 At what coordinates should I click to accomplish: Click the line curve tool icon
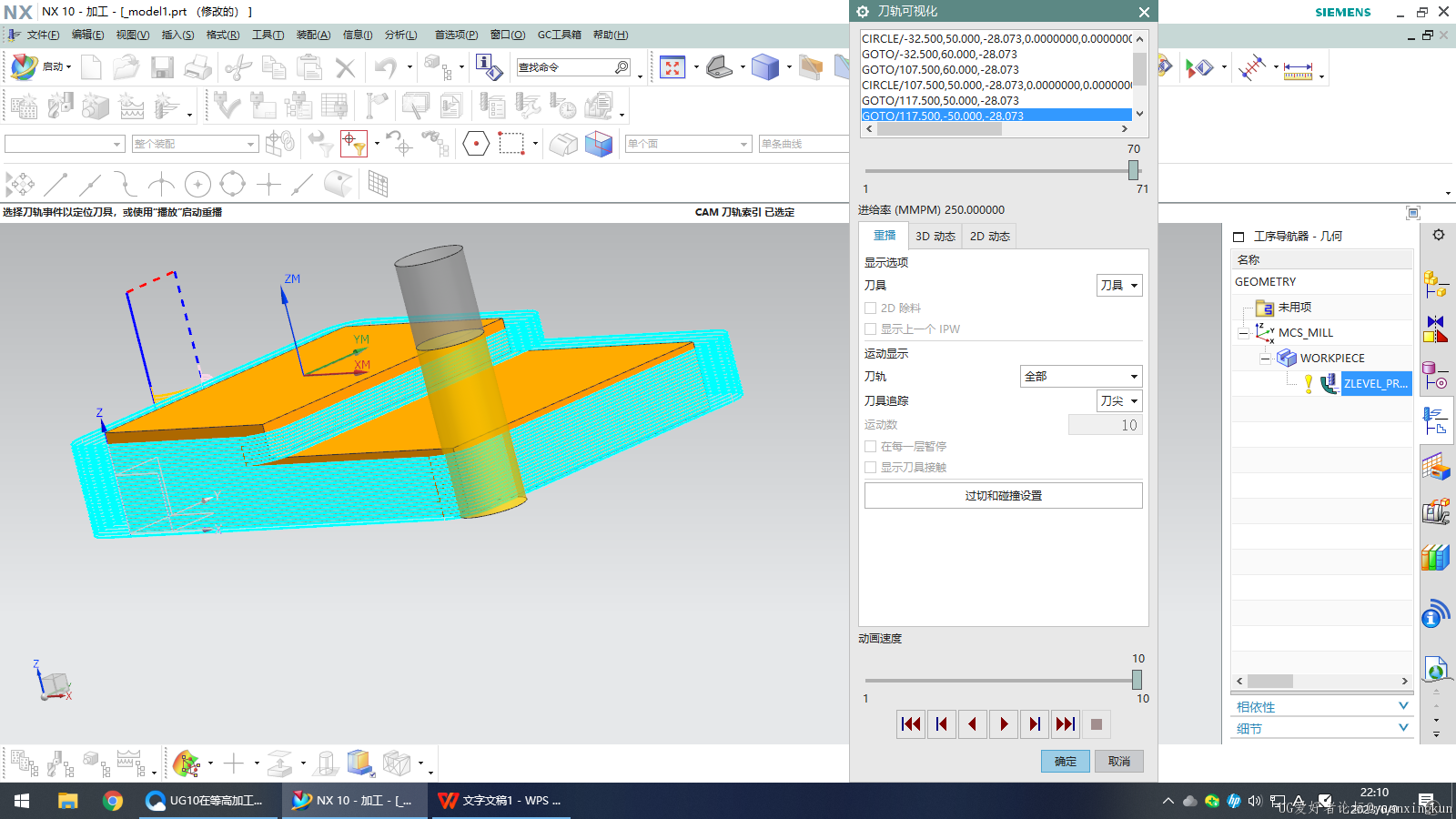tap(56, 185)
